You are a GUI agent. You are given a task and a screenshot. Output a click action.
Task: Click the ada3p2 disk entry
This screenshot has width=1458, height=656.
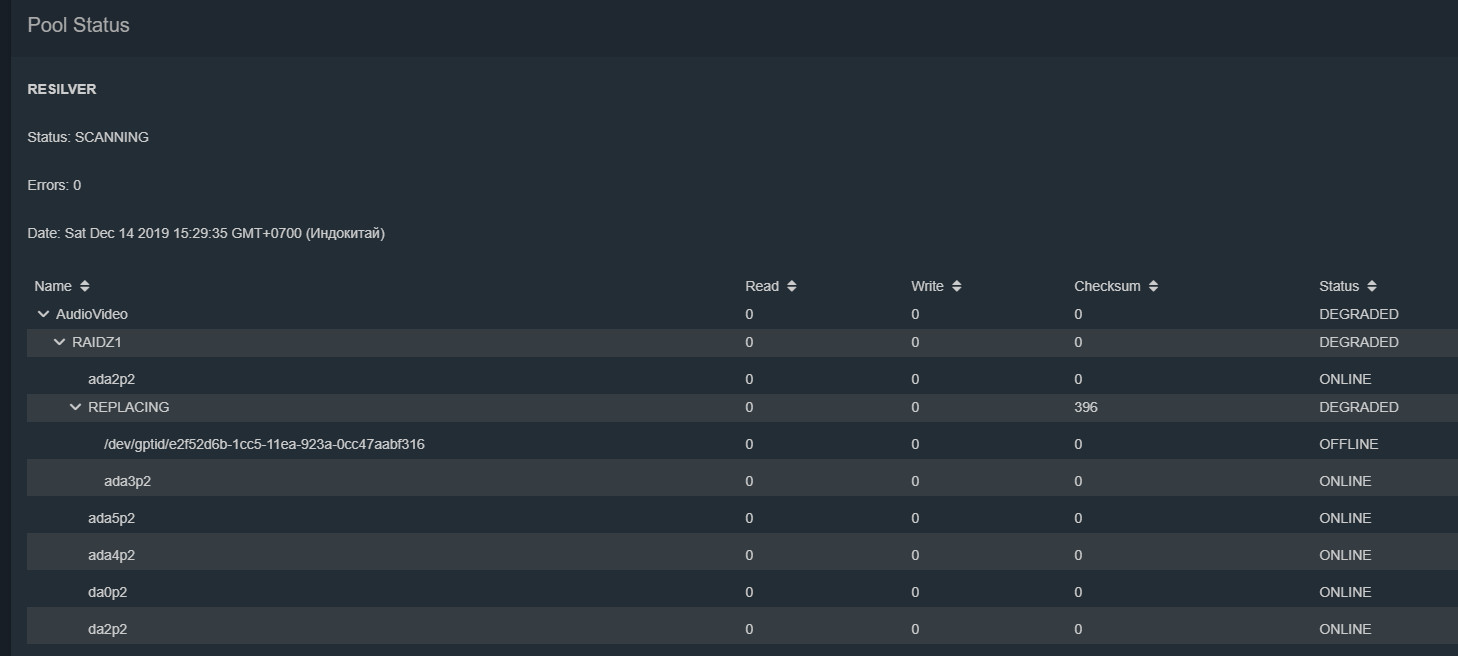[x=127, y=481]
